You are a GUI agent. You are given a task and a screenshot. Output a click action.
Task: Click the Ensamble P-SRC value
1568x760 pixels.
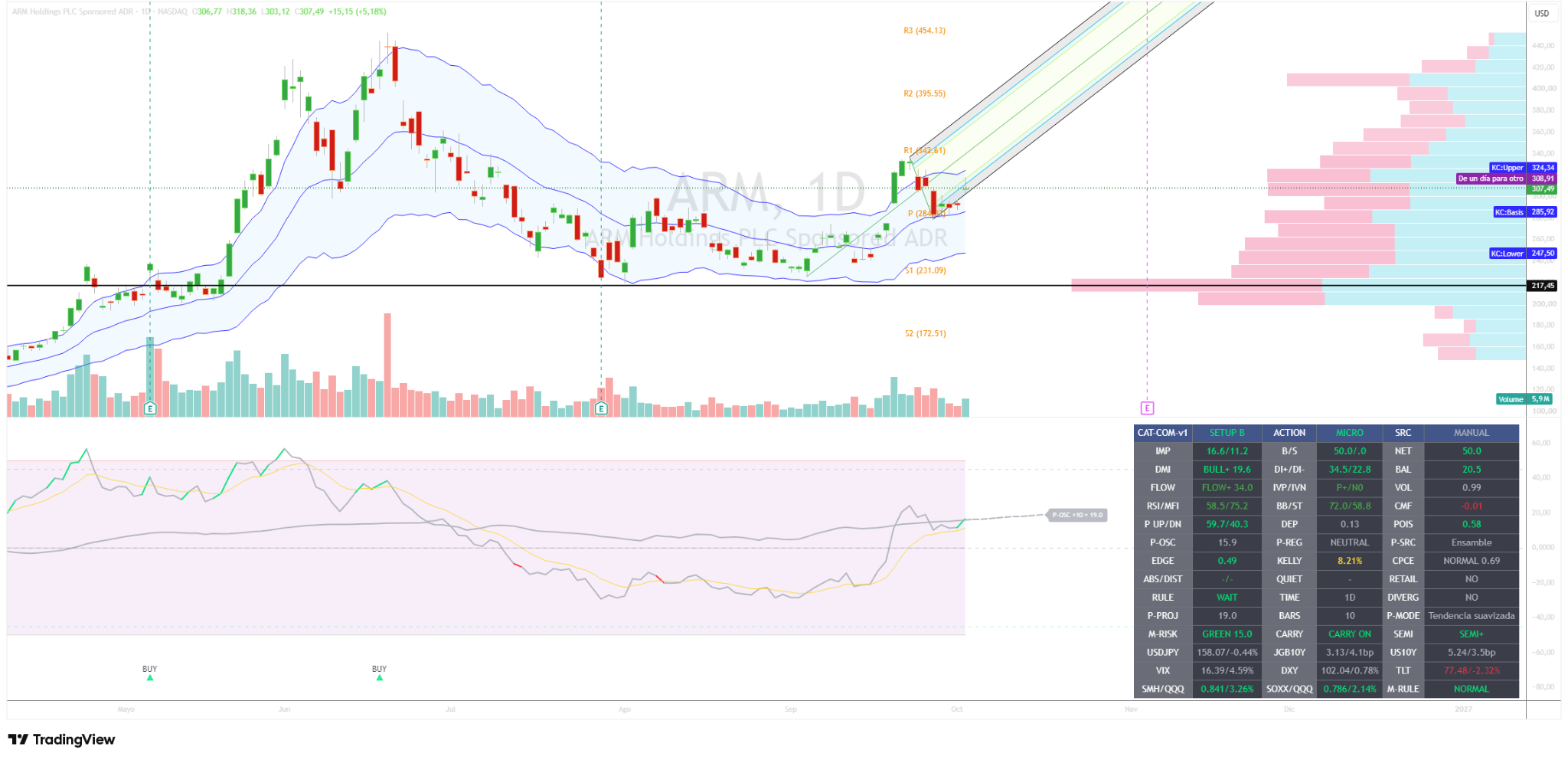(1471, 542)
